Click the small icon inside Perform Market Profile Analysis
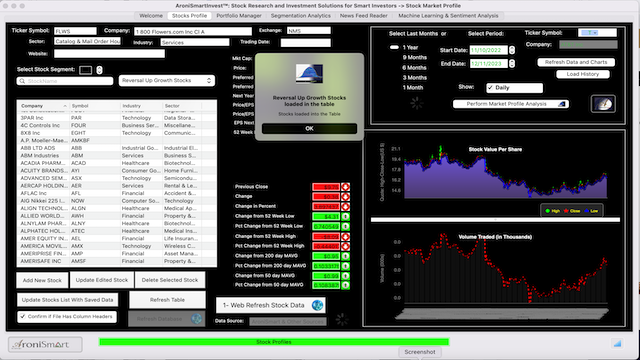640x360 pixels. (x=562, y=104)
